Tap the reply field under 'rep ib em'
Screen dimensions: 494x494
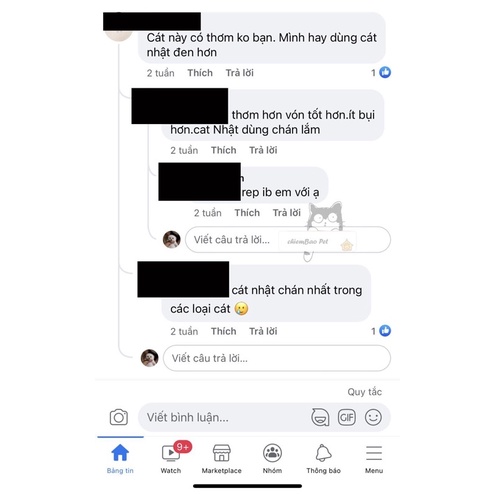coord(288,240)
